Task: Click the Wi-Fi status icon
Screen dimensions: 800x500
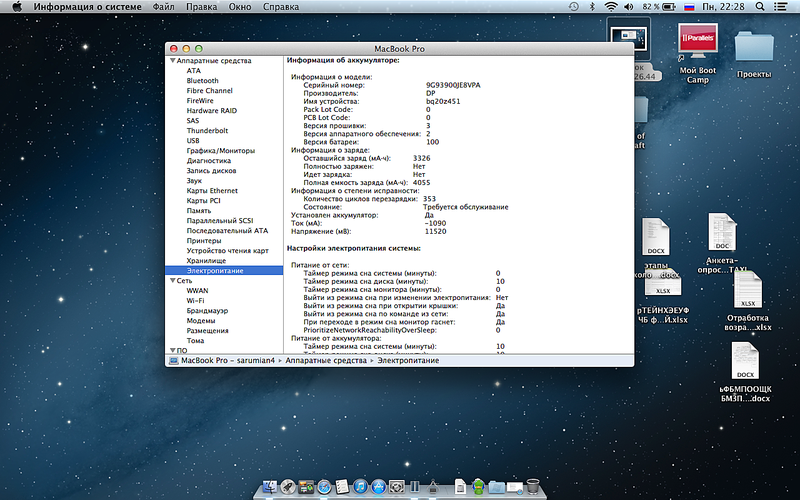Action: (x=611, y=7)
